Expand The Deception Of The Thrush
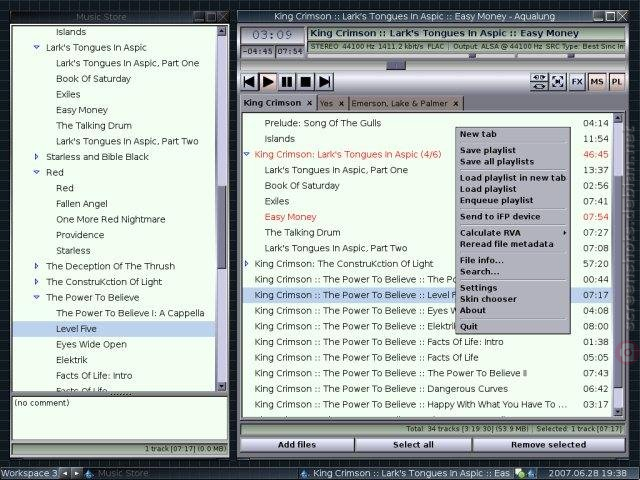The width and height of the screenshot is (640, 480). 37,266
